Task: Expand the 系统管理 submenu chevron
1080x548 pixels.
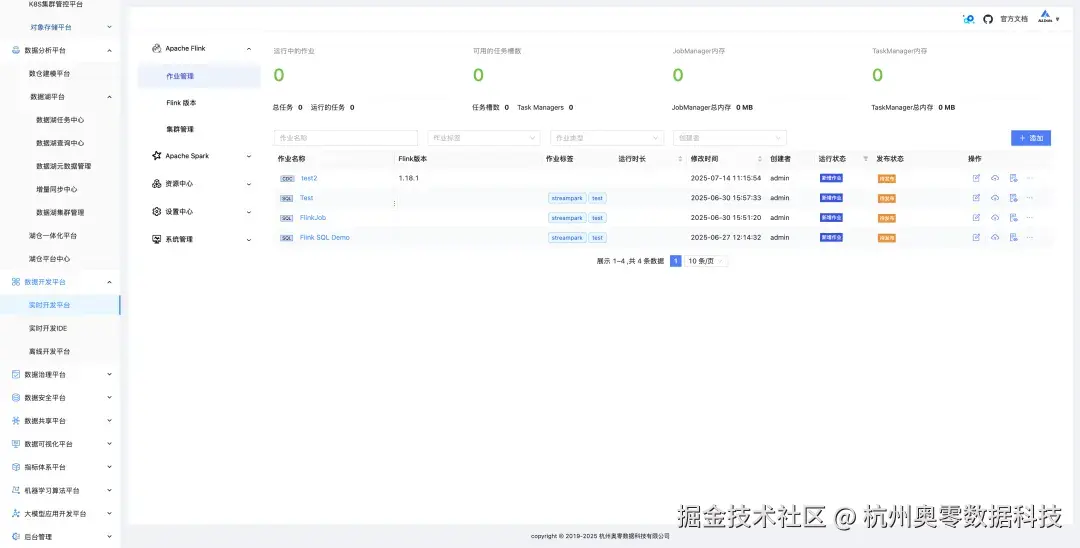Action: [x=249, y=240]
